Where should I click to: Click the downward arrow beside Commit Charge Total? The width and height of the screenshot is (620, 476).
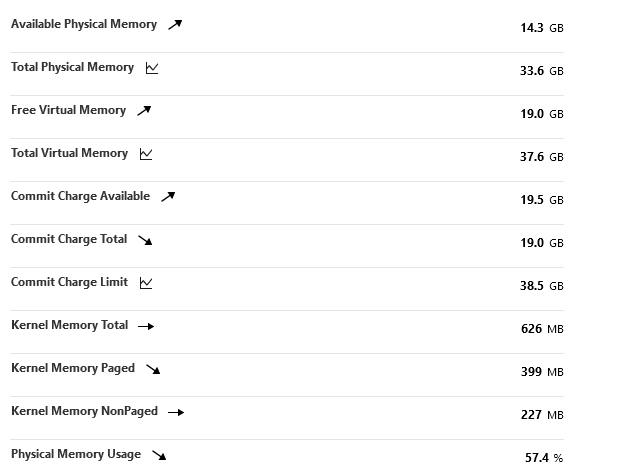click(x=145, y=240)
